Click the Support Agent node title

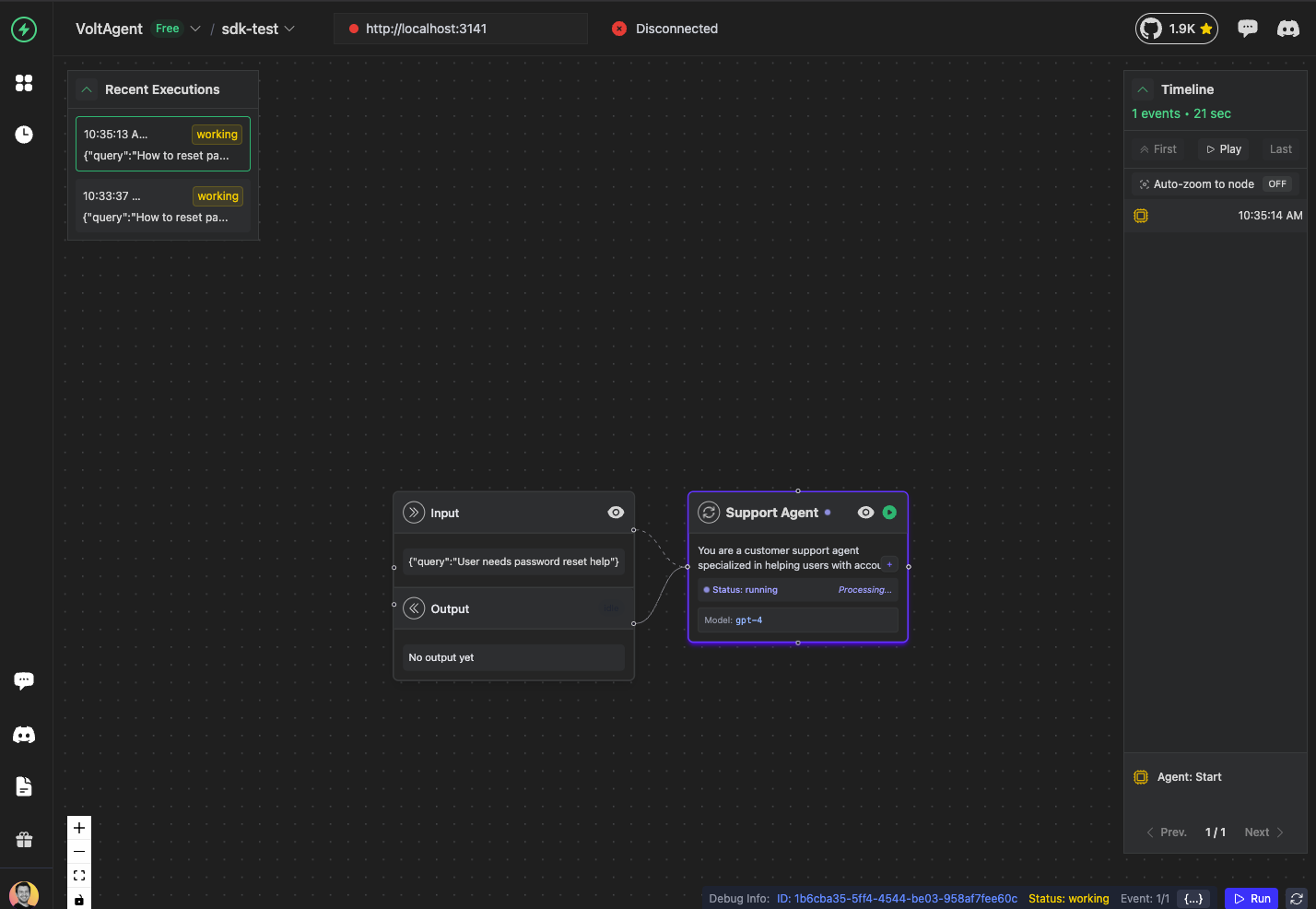pyautogui.click(x=771, y=513)
